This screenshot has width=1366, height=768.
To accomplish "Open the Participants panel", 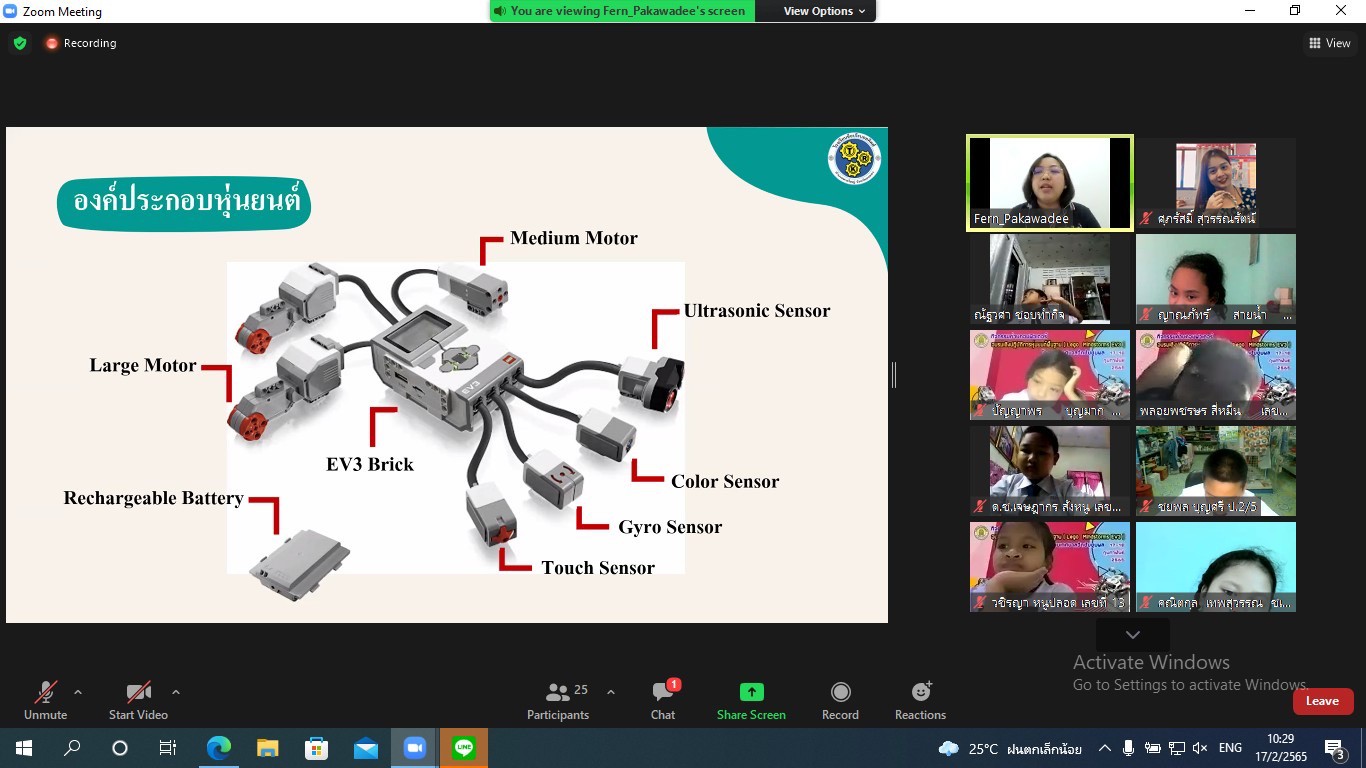I will click(x=558, y=700).
